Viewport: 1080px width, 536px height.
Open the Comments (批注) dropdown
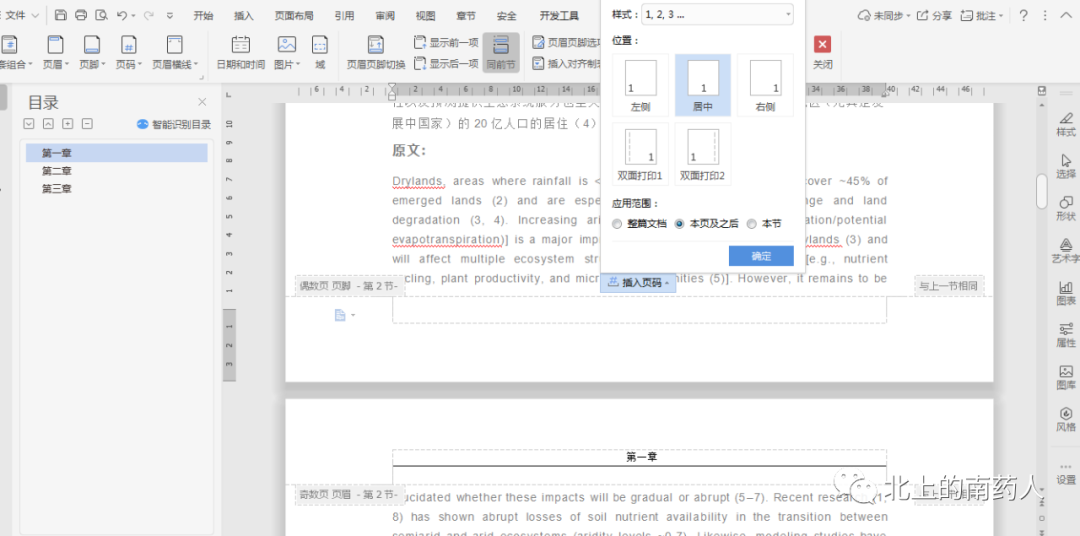(982, 15)
